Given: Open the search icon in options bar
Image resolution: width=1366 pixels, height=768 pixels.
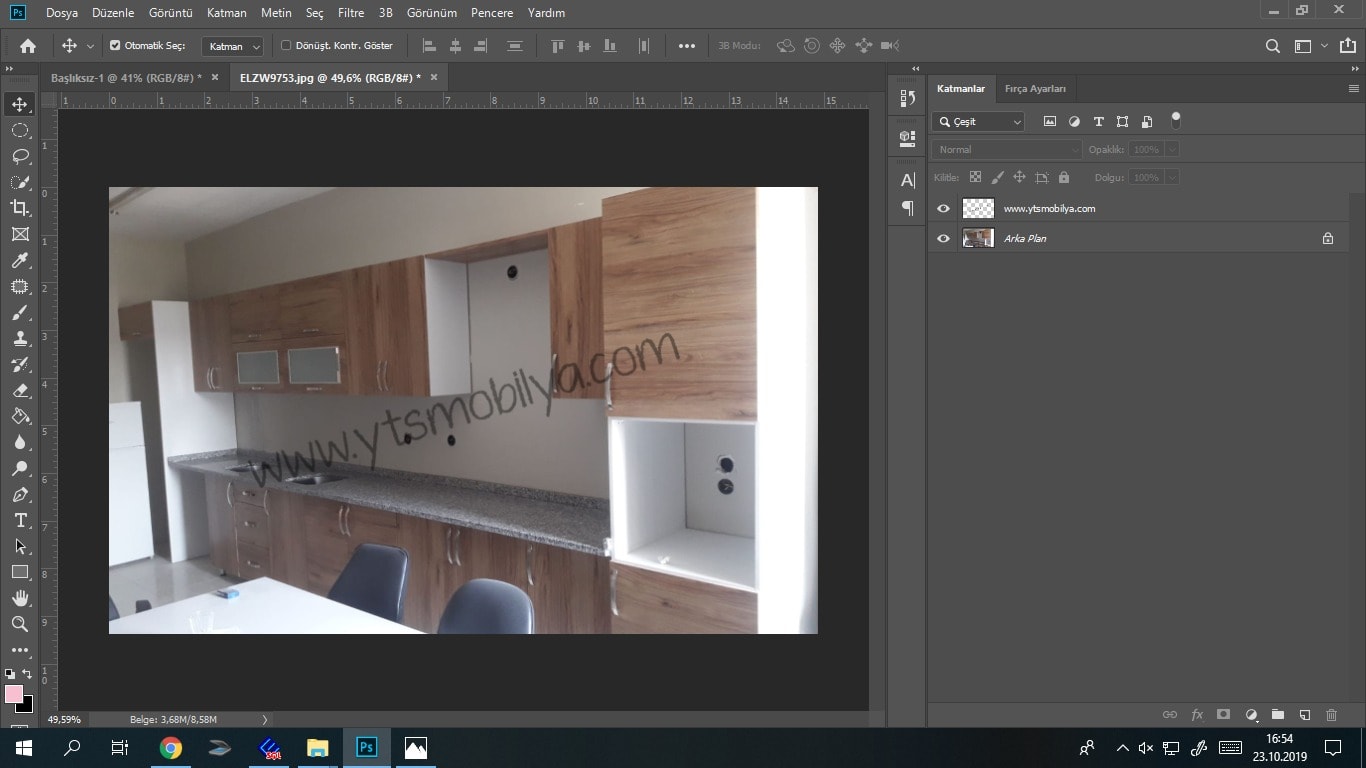Looking at the screenshot, I should 1272,46.
